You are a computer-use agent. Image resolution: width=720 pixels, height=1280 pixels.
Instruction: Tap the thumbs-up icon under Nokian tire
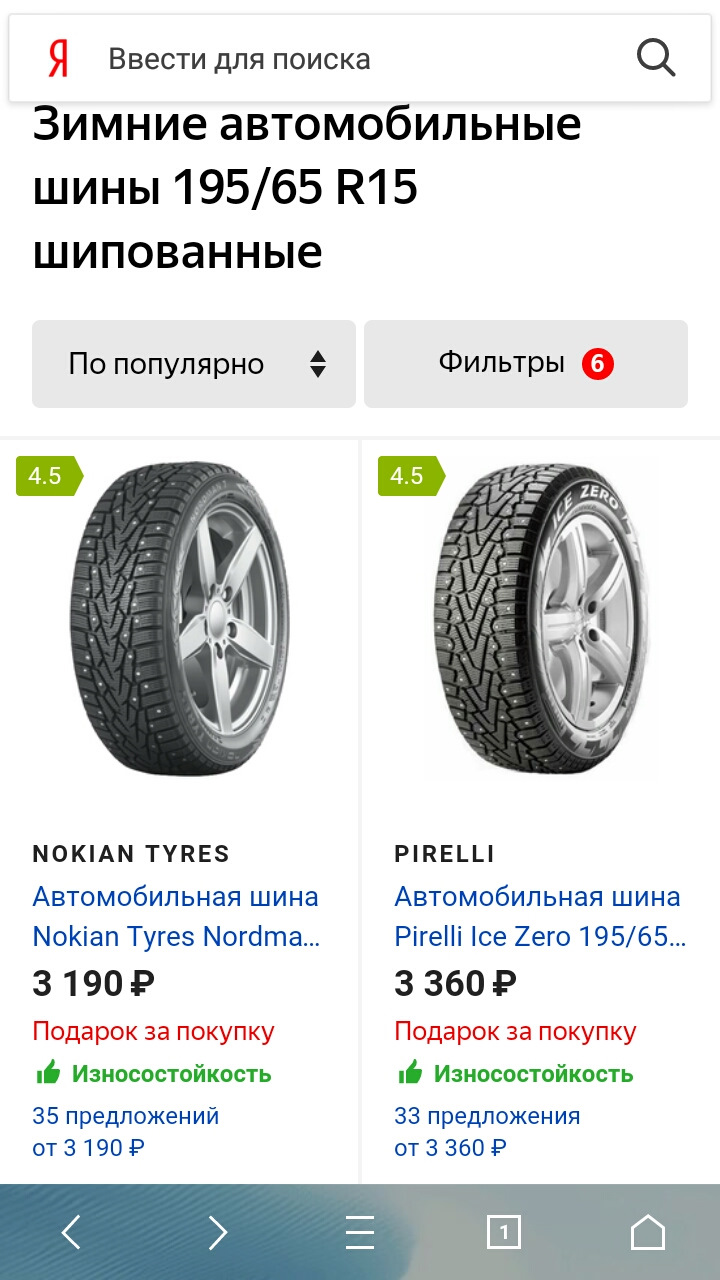pyautogui.click(x=48, y=1073)
